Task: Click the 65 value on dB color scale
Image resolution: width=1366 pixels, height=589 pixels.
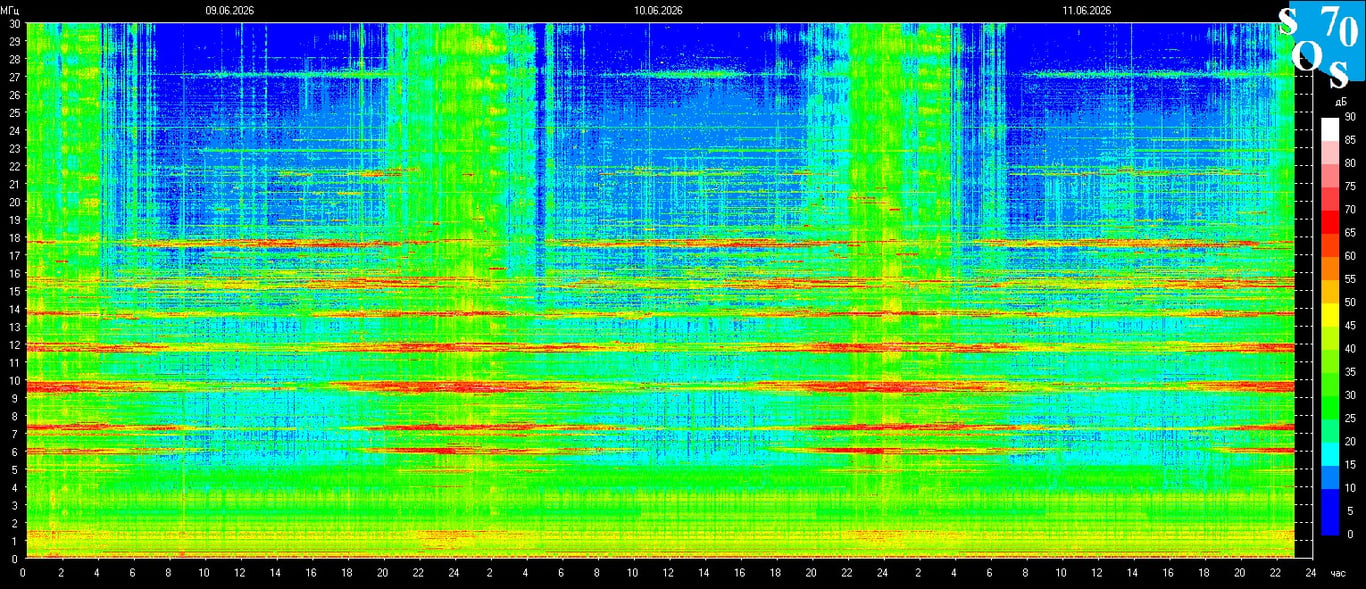Action: [x=1349, y=233]
